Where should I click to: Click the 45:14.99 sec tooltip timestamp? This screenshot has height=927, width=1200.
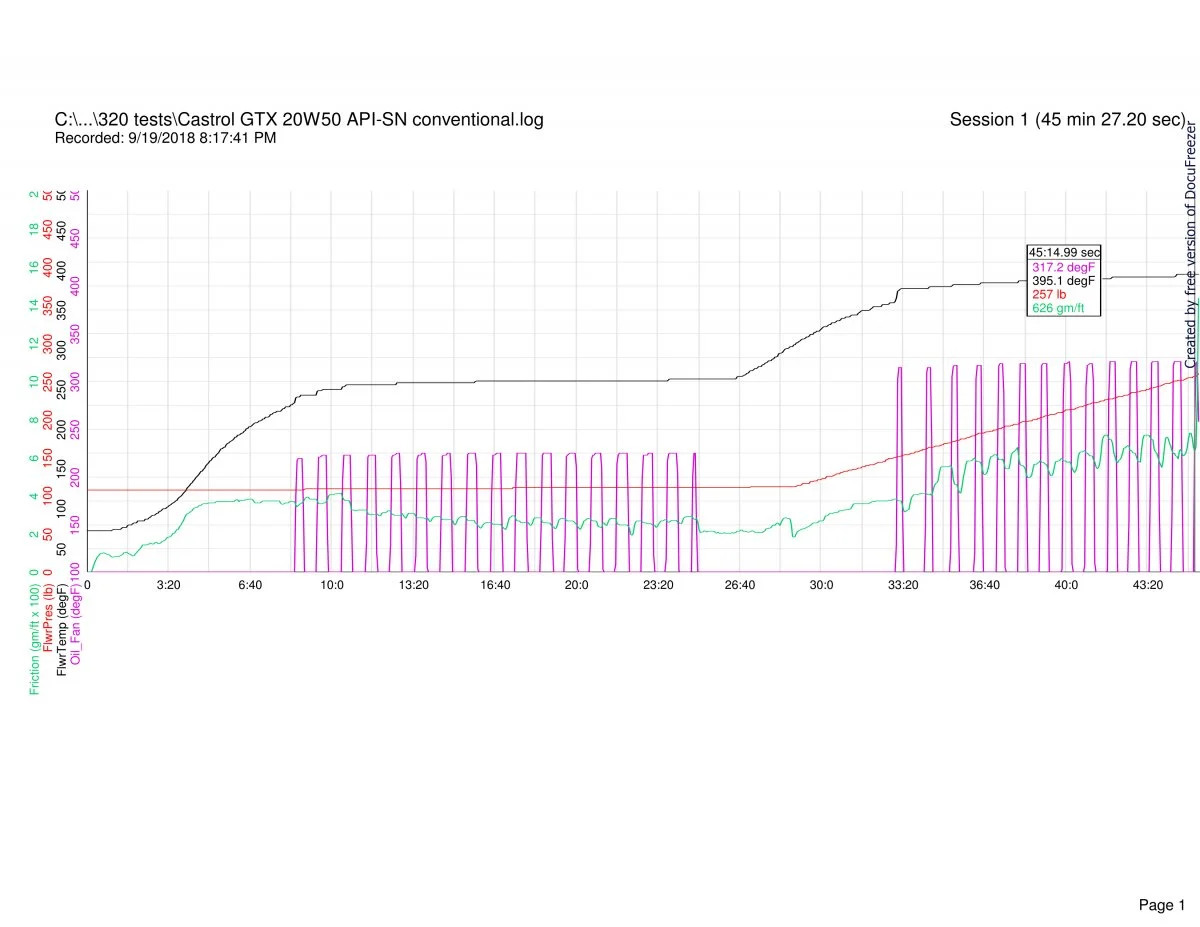tap(1065, 253)
